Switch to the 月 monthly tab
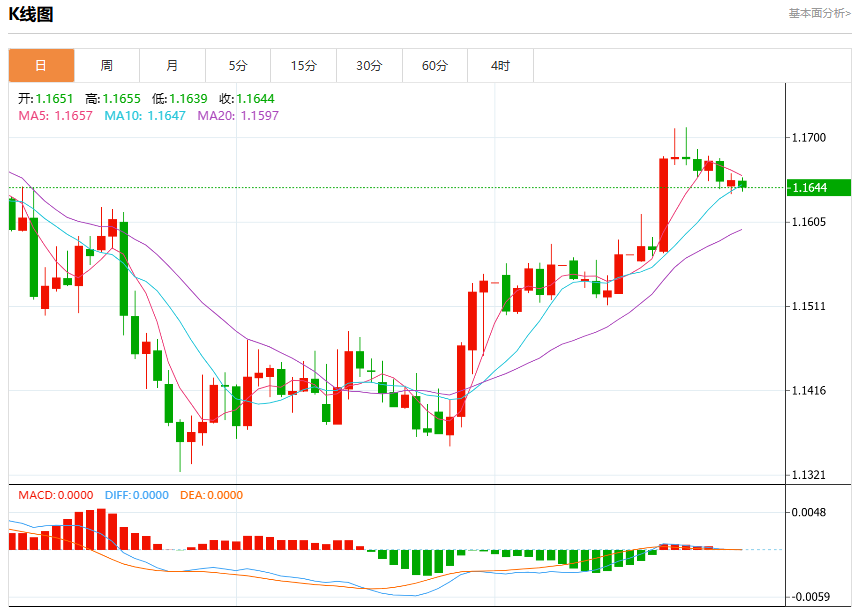 click(x=173, y=66)
